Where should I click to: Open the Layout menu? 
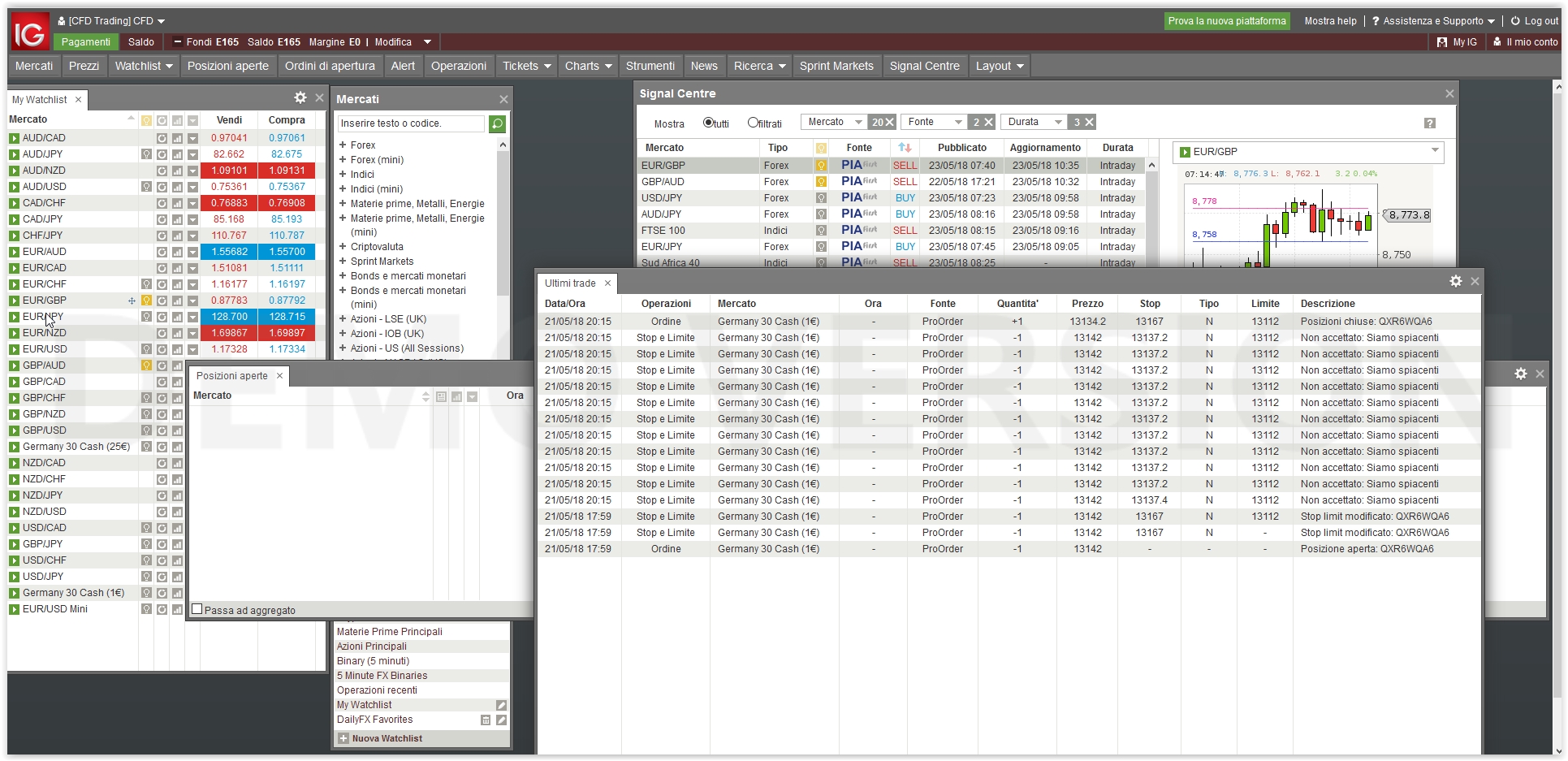[x=1000, y=66]
